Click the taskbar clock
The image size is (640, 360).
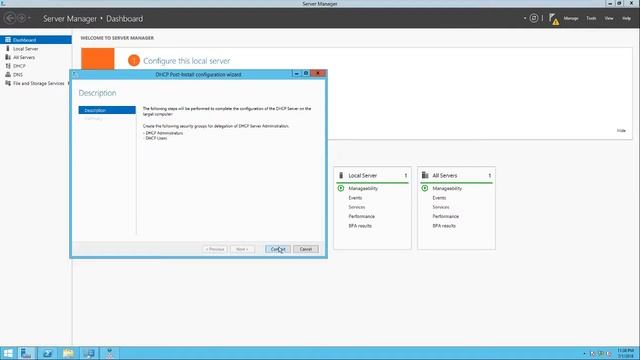(625, 353)
